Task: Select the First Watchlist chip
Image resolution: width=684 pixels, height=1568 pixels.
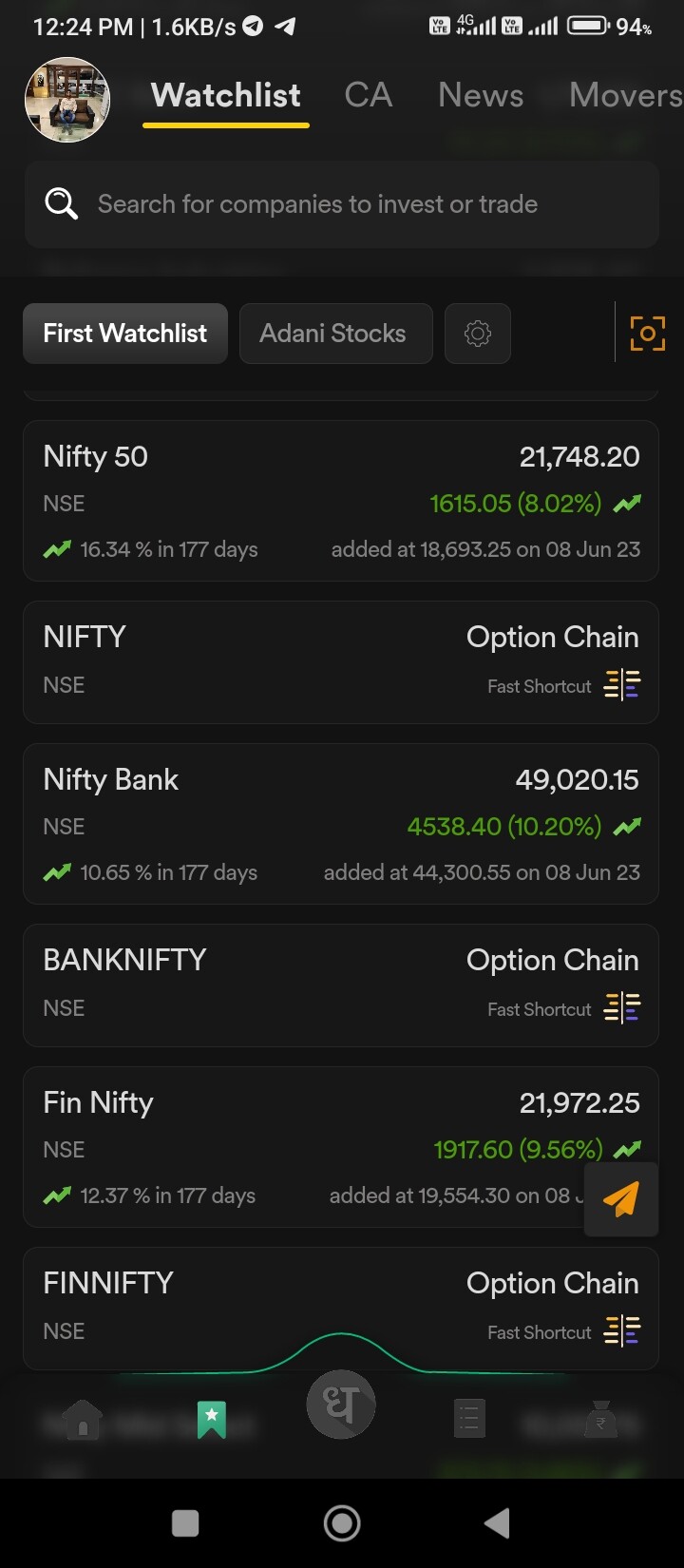Action: tap(125, 334)
